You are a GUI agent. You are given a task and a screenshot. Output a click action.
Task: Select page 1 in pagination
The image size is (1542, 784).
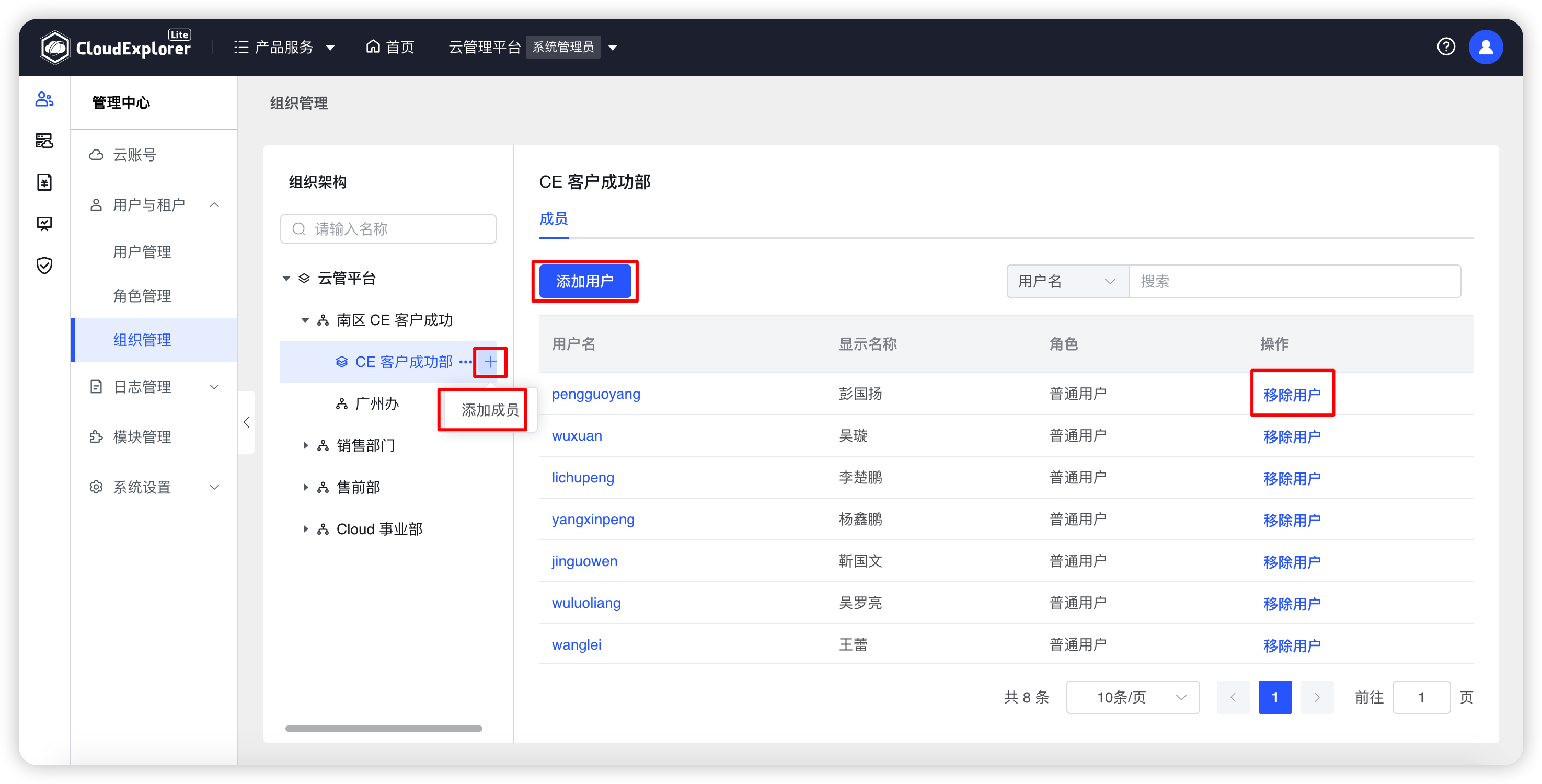coord(1275,697)
